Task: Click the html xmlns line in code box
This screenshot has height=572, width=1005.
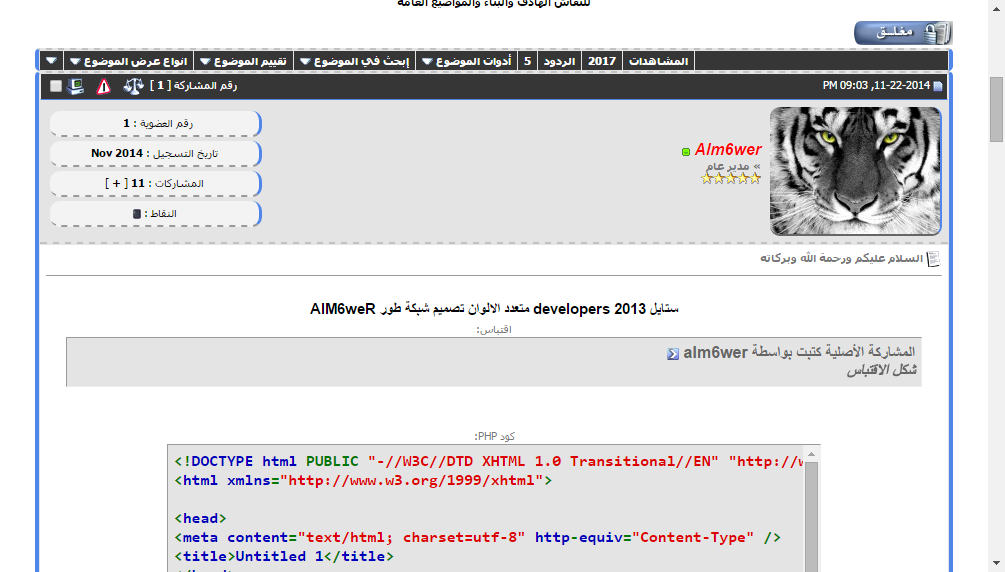Action: tap(363, 480)
